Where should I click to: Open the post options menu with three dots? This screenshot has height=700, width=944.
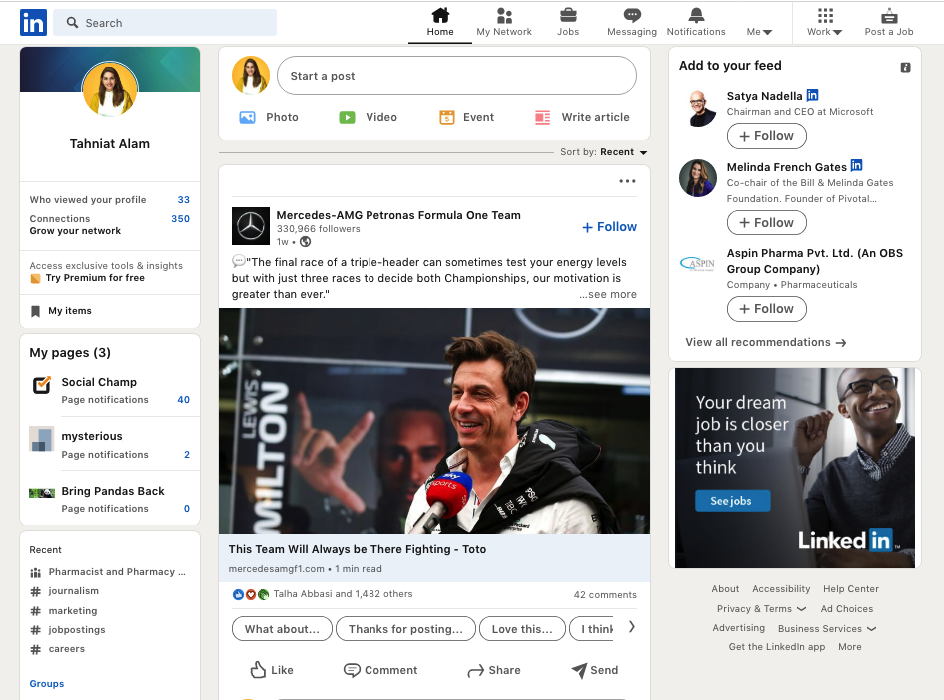[627, 181]
